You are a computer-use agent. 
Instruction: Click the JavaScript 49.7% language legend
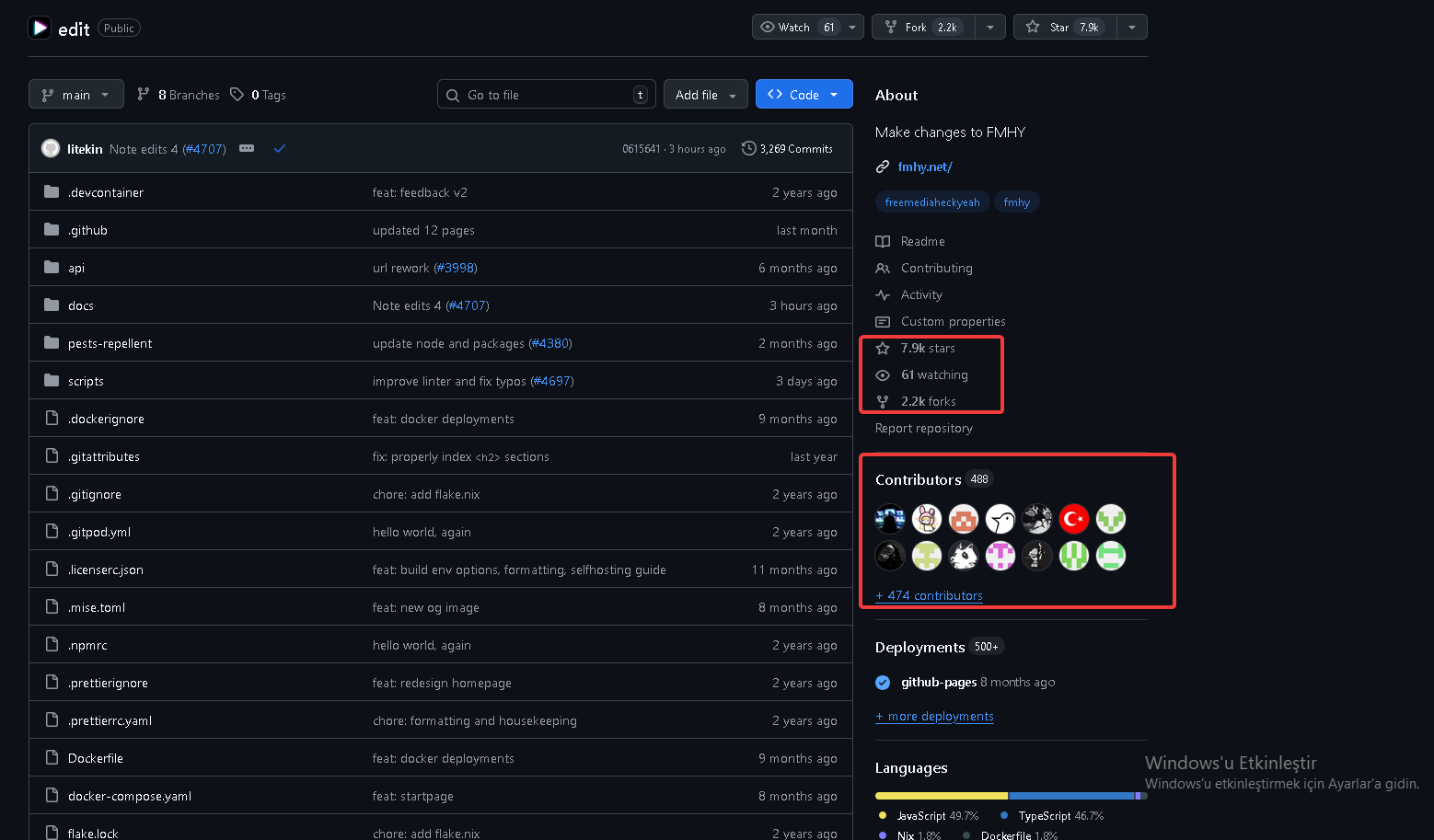click(x=929, y=816)
